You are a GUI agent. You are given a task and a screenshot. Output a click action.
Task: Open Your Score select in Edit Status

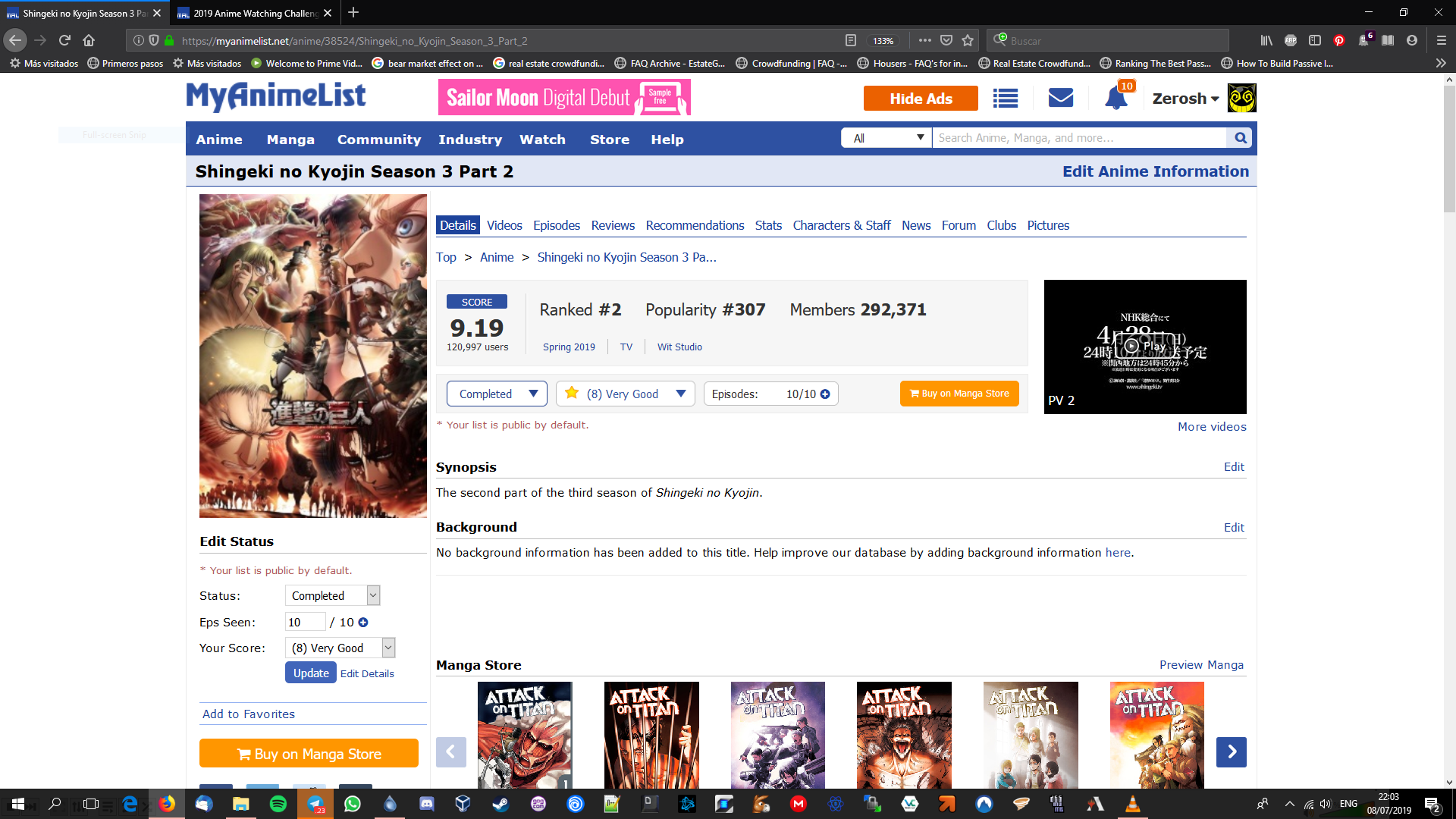coord(340,648)
